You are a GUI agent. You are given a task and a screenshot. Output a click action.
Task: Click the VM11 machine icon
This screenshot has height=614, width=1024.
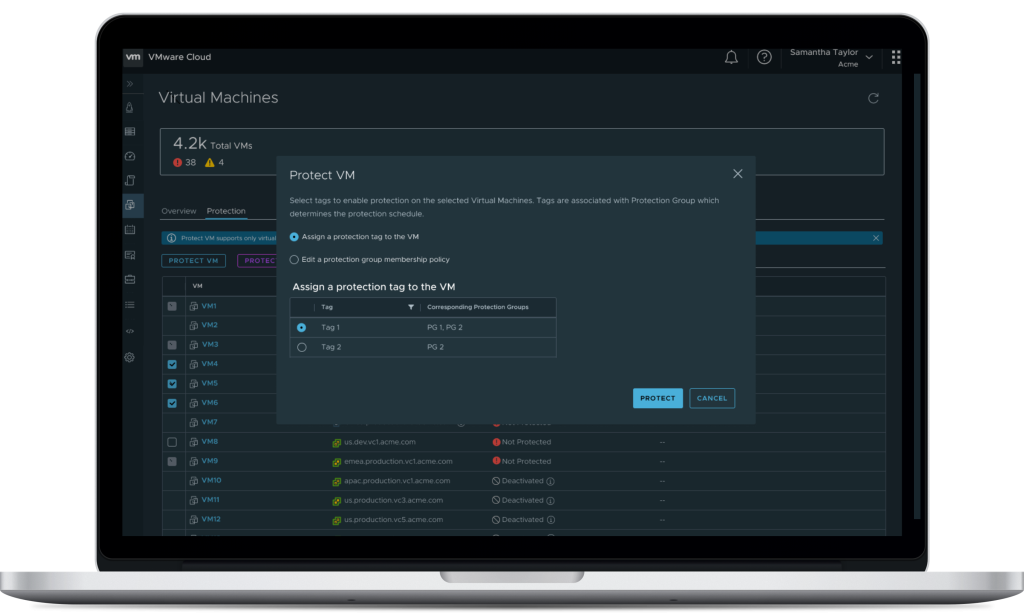click(193, 500)
